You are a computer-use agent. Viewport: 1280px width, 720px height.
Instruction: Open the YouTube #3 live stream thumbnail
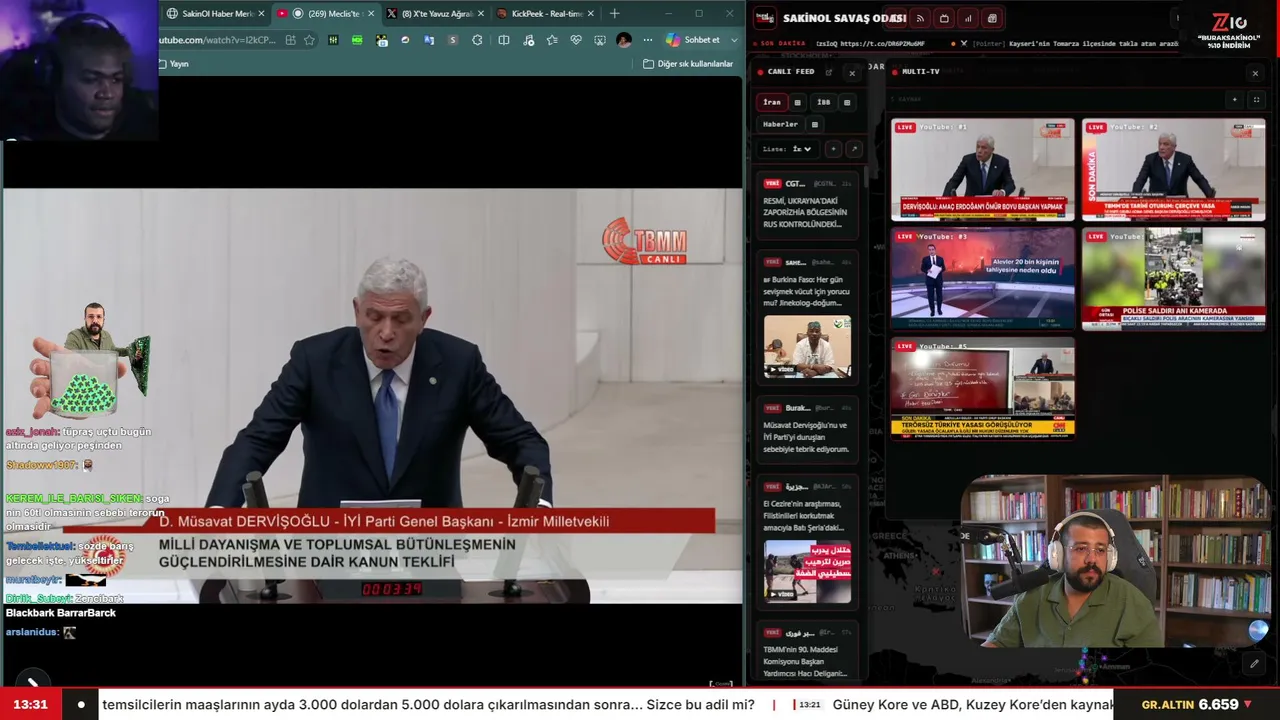click(x=983, y=279)
